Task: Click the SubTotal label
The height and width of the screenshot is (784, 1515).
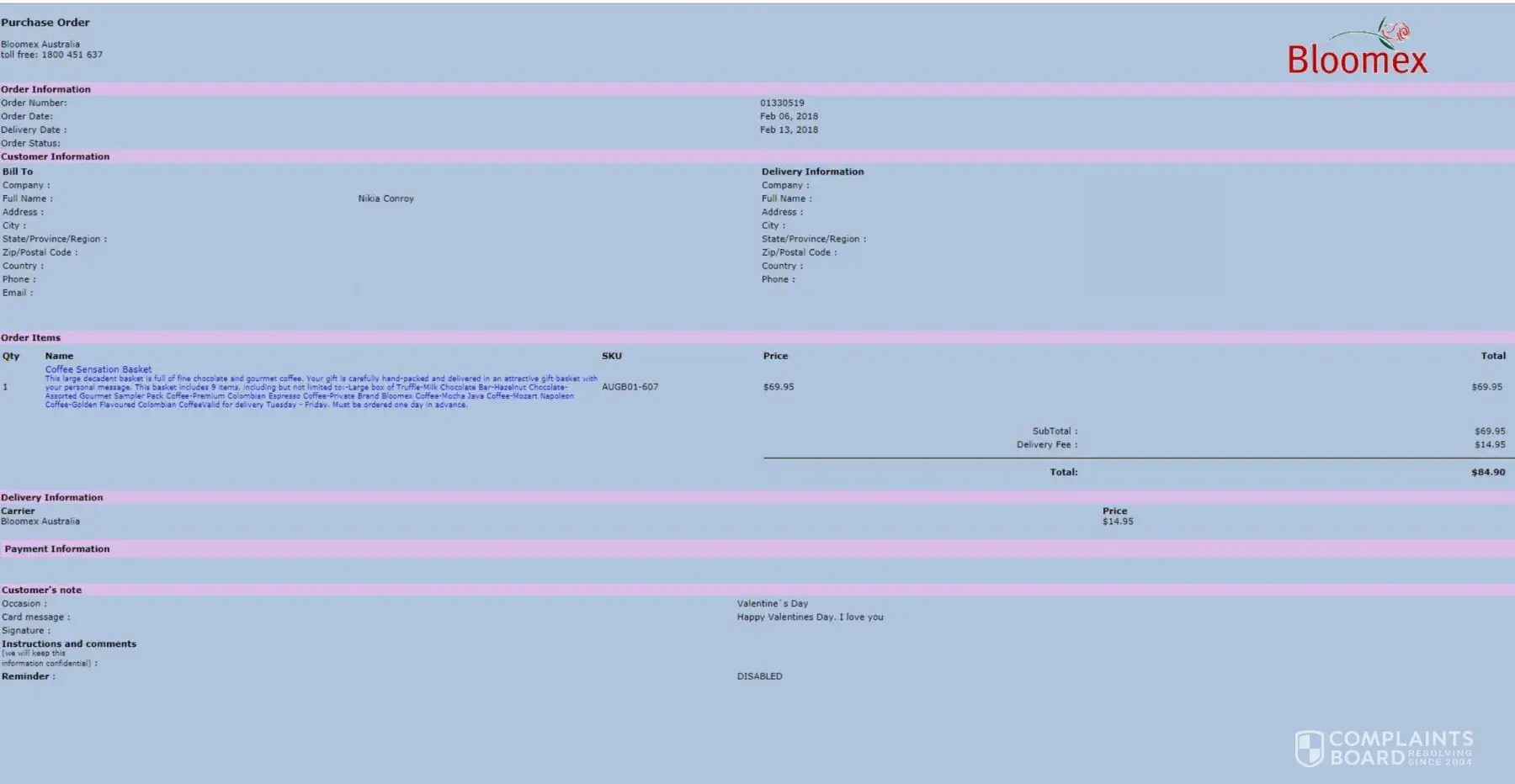Action: tap(1055, 432)
